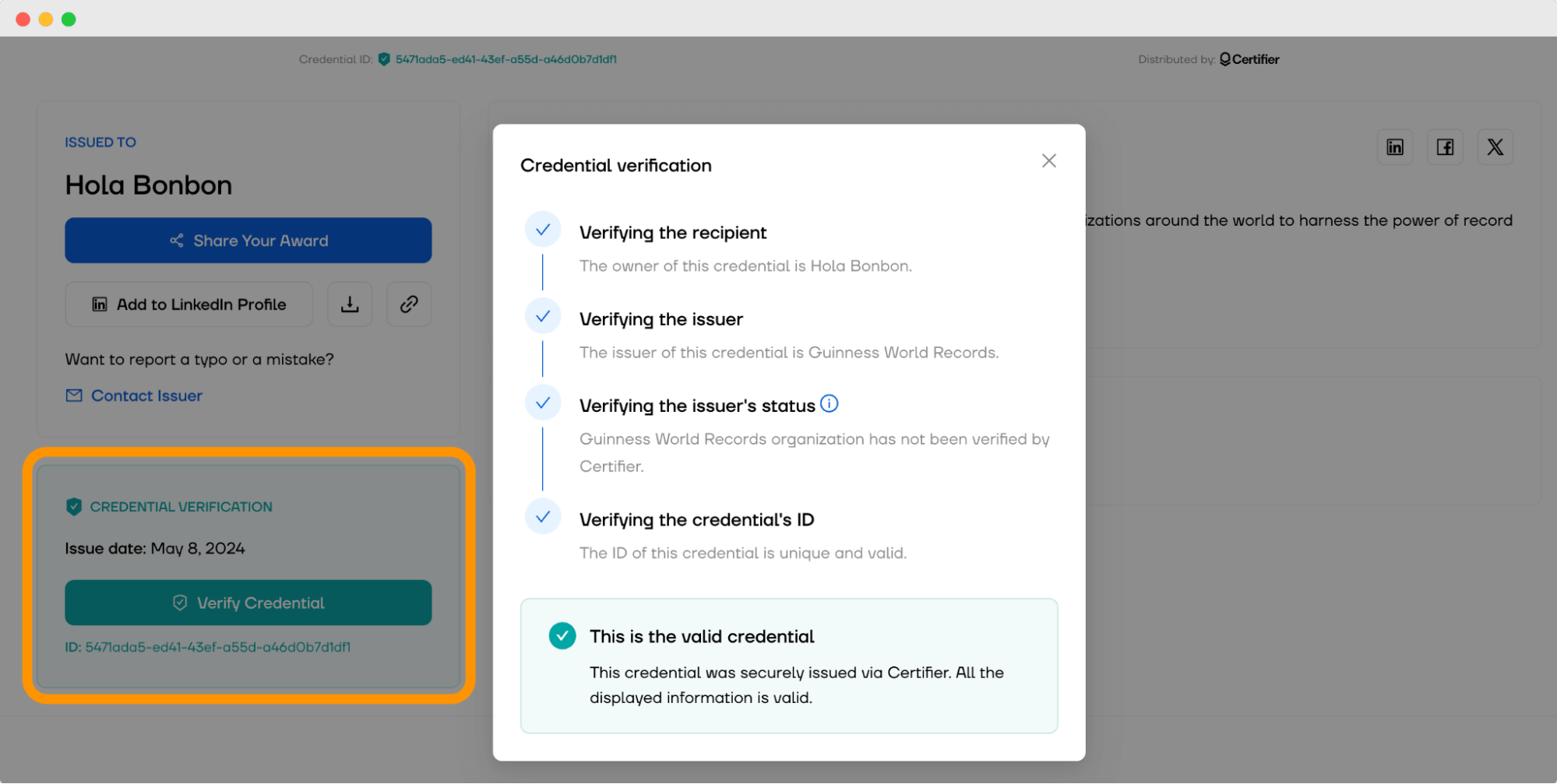Click the Verifying the issuer checkmark
1557x784 pixels.
543,316
